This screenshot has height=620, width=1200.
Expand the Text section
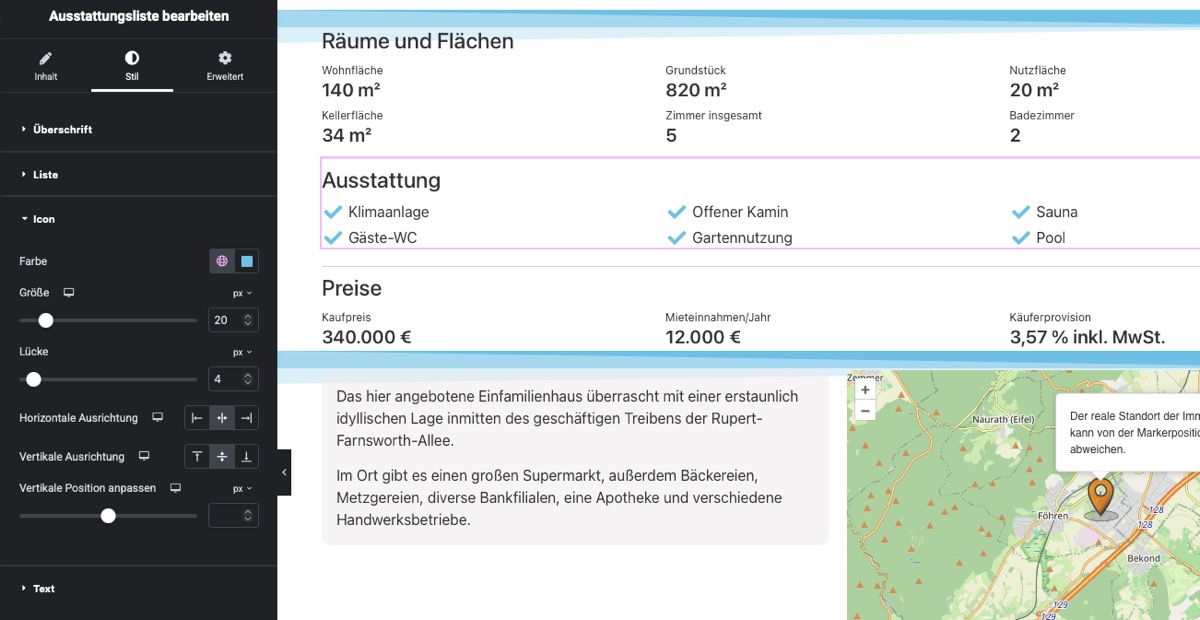coord(138,588)
